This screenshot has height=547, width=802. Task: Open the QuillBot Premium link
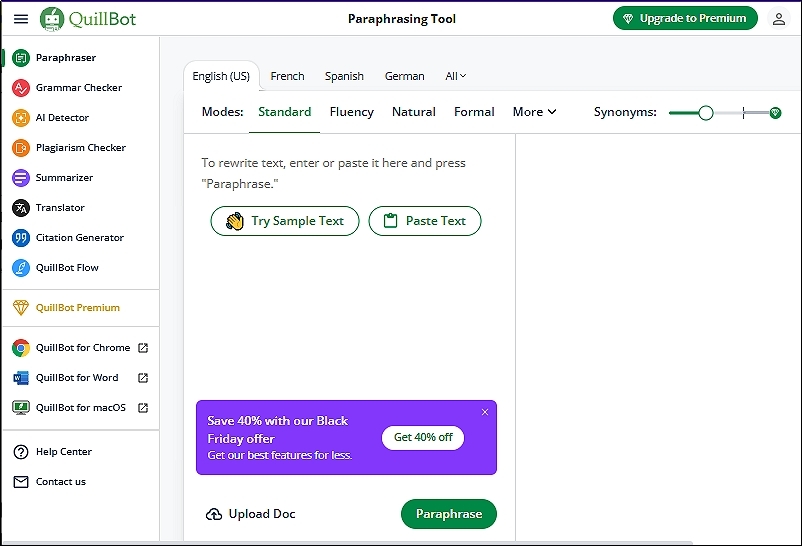click(78, 308)
